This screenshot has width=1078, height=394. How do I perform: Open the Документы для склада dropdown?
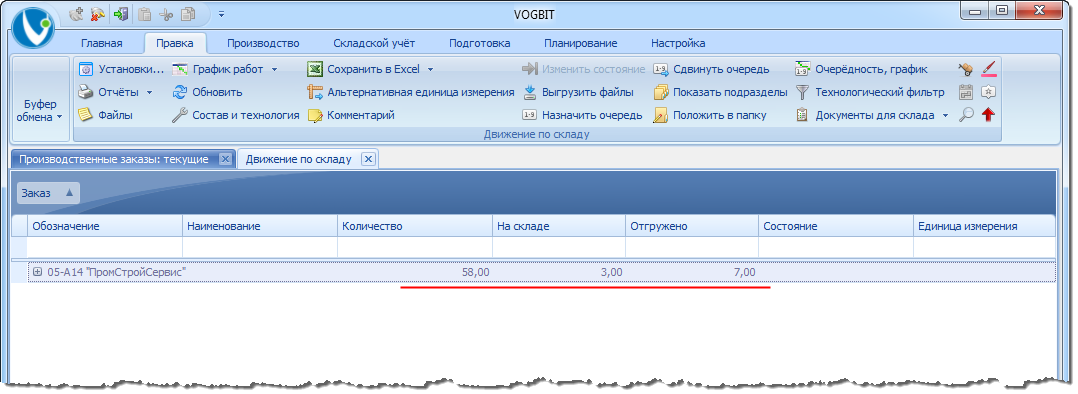(872, 115)
